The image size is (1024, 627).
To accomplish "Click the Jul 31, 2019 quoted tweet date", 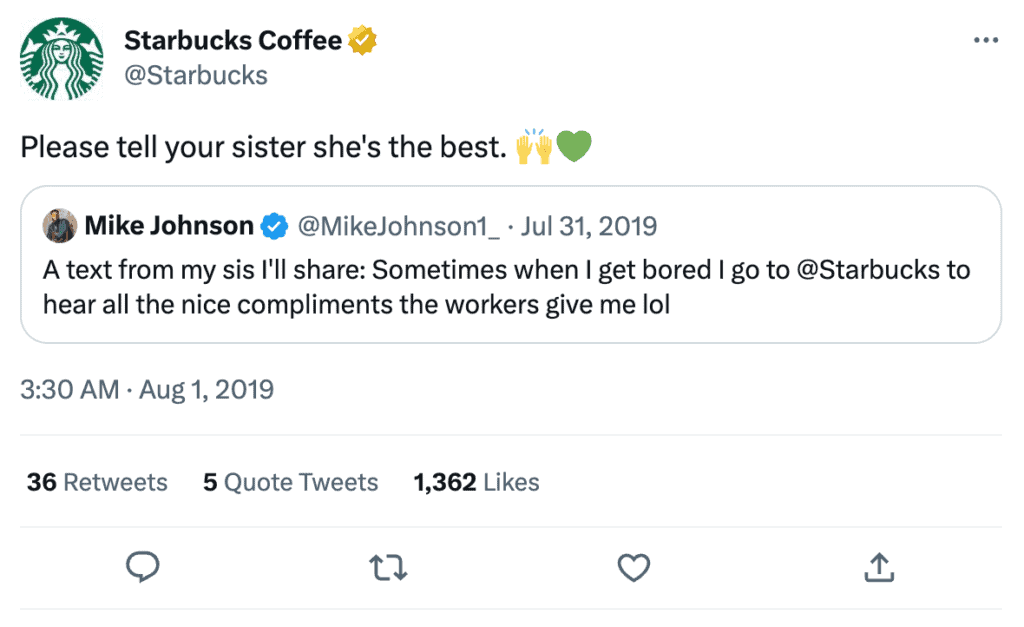I will click(589, 226).
